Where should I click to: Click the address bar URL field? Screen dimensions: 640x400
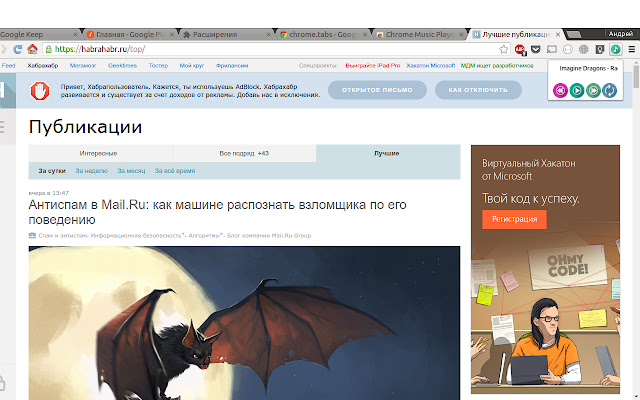(276, 49)
